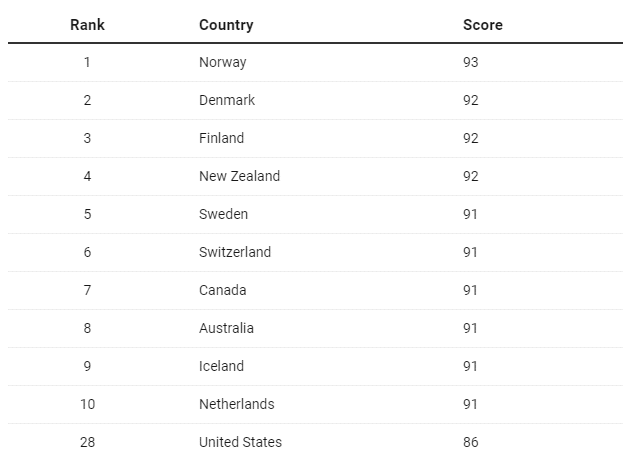
Task: Click the Netherlands table entry
Action: [x=236, y=404]
